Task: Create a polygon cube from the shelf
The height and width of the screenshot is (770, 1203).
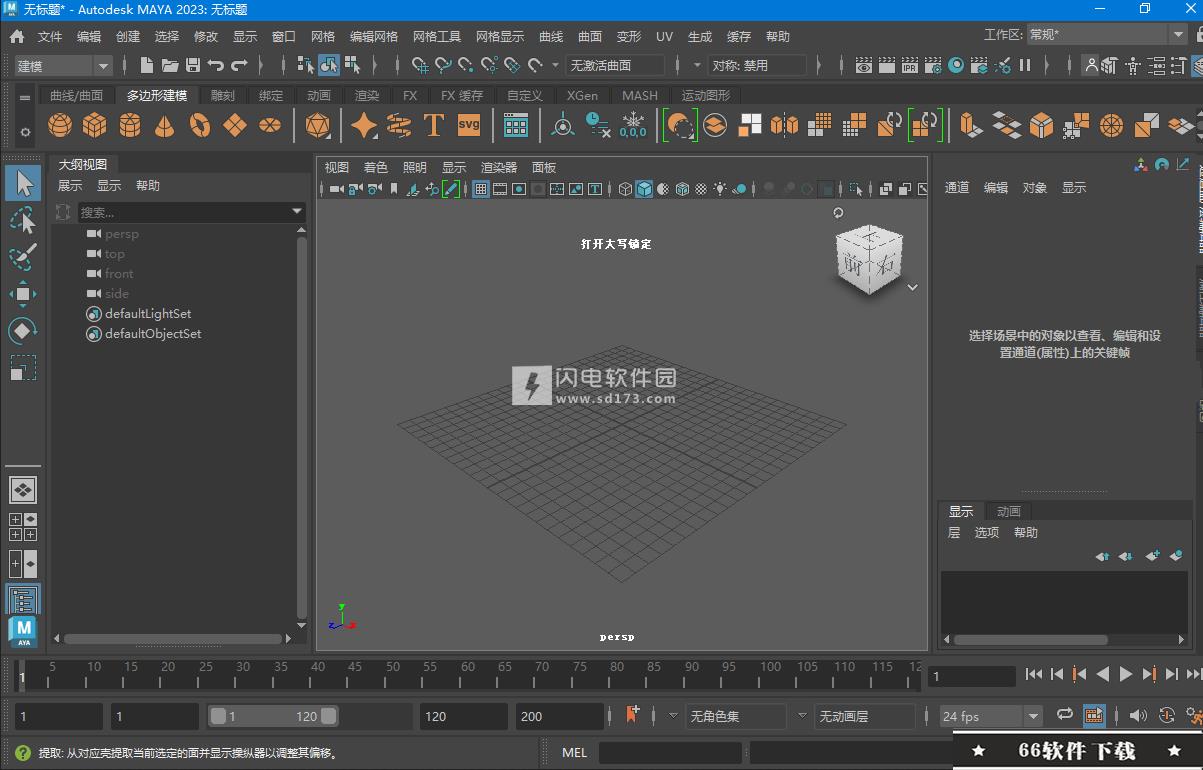Action: [95, 125]
